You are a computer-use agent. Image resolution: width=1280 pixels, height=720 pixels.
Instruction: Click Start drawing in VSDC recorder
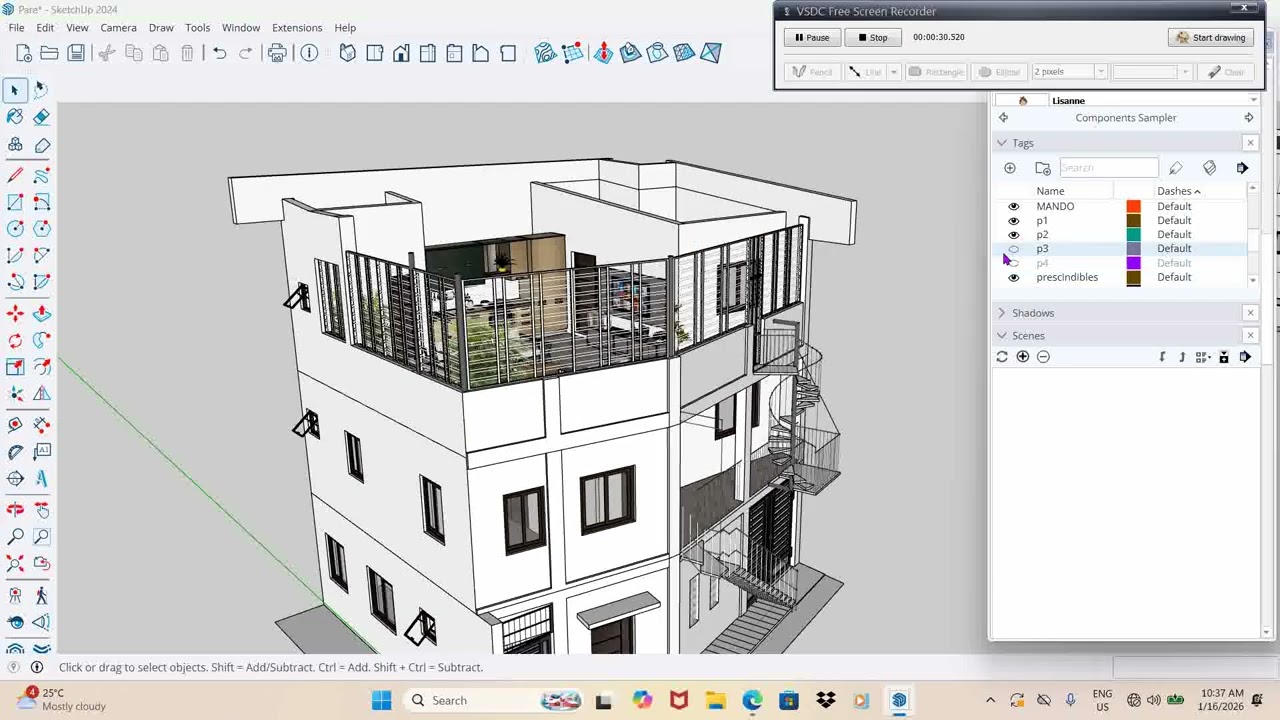click(1211, 37)
